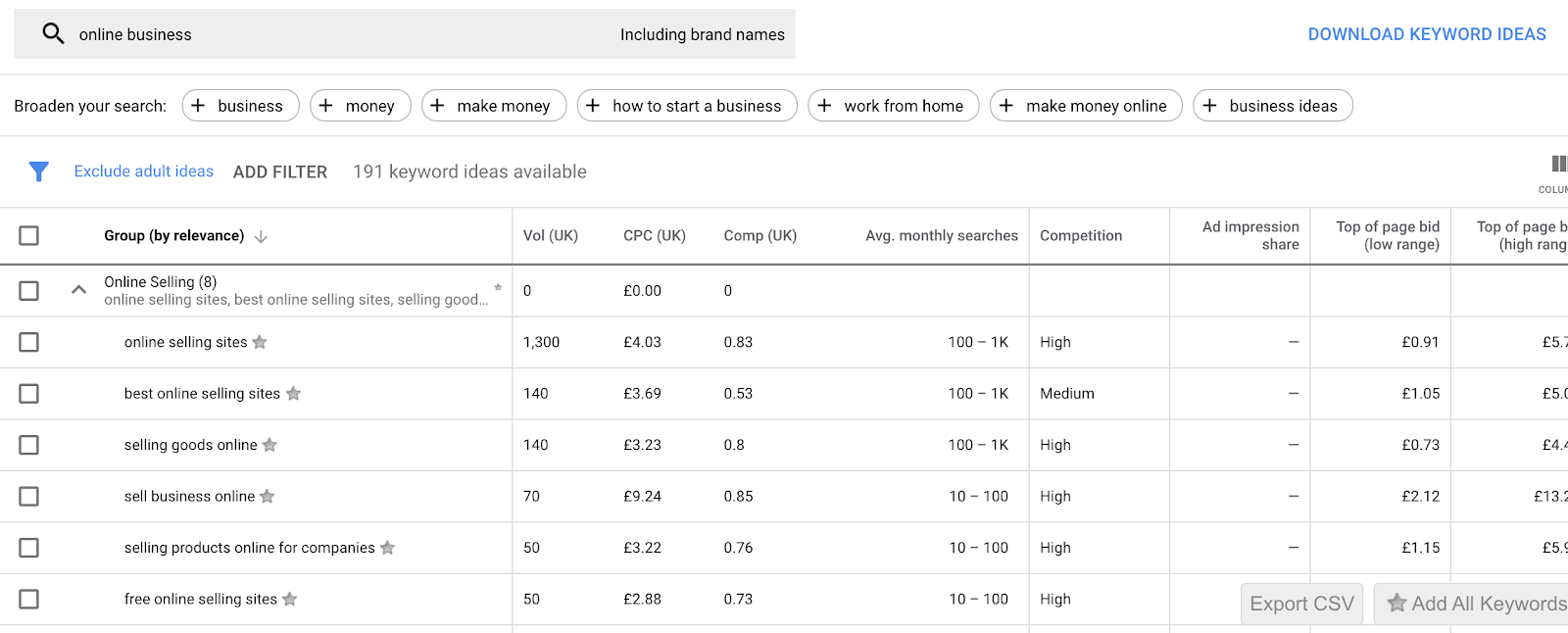Star the 'free online selling sites' keyword

pyautogui.click(x=289, y=599)
